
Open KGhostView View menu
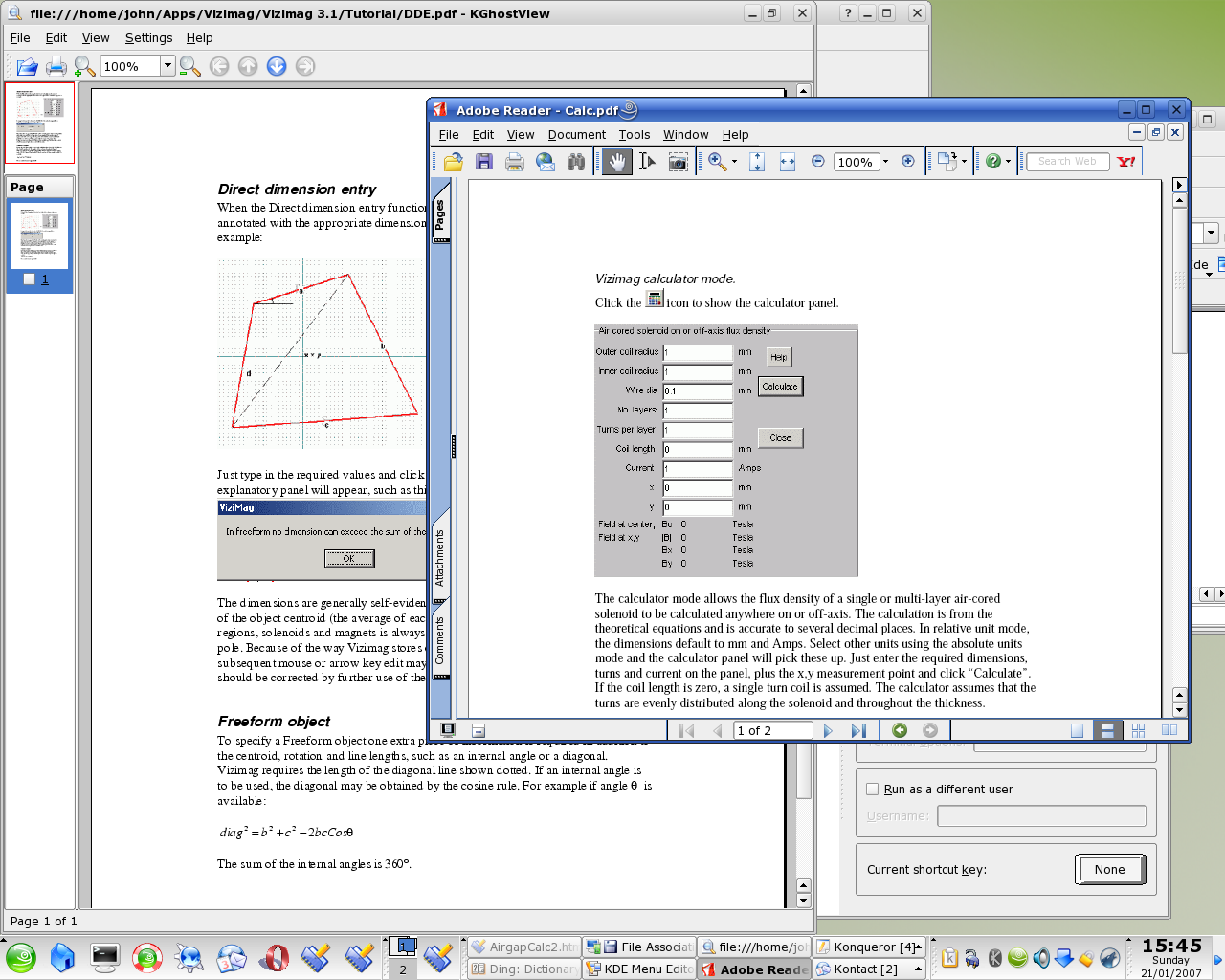point(96,38)
